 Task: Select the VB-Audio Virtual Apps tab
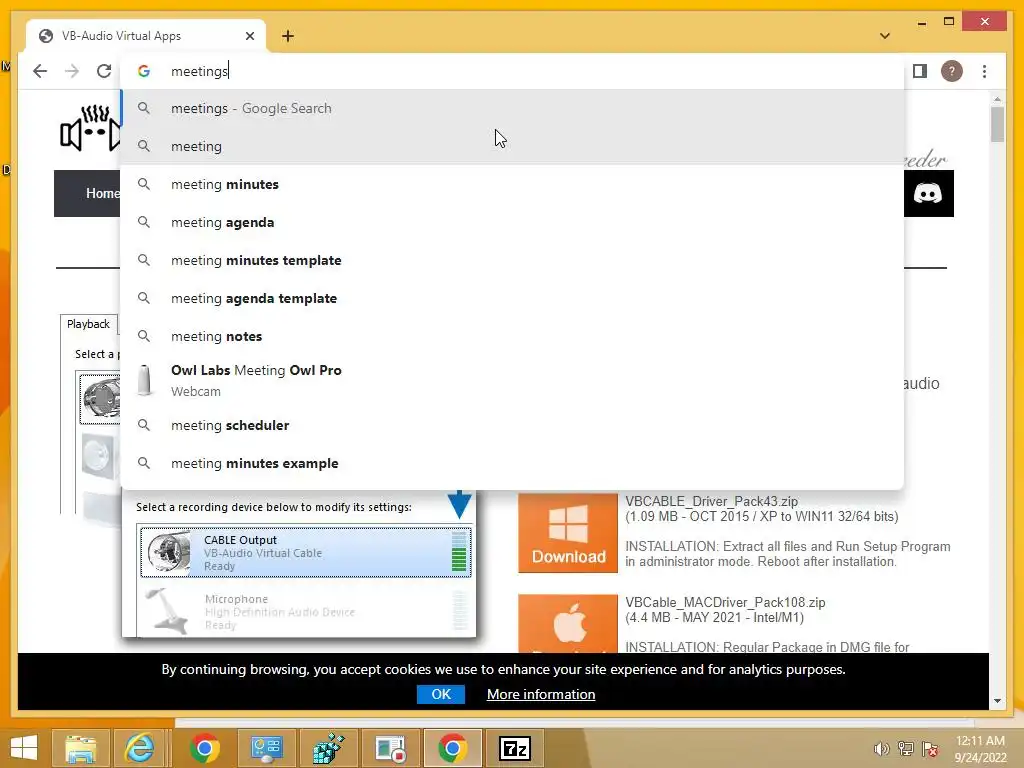point(146,36)
